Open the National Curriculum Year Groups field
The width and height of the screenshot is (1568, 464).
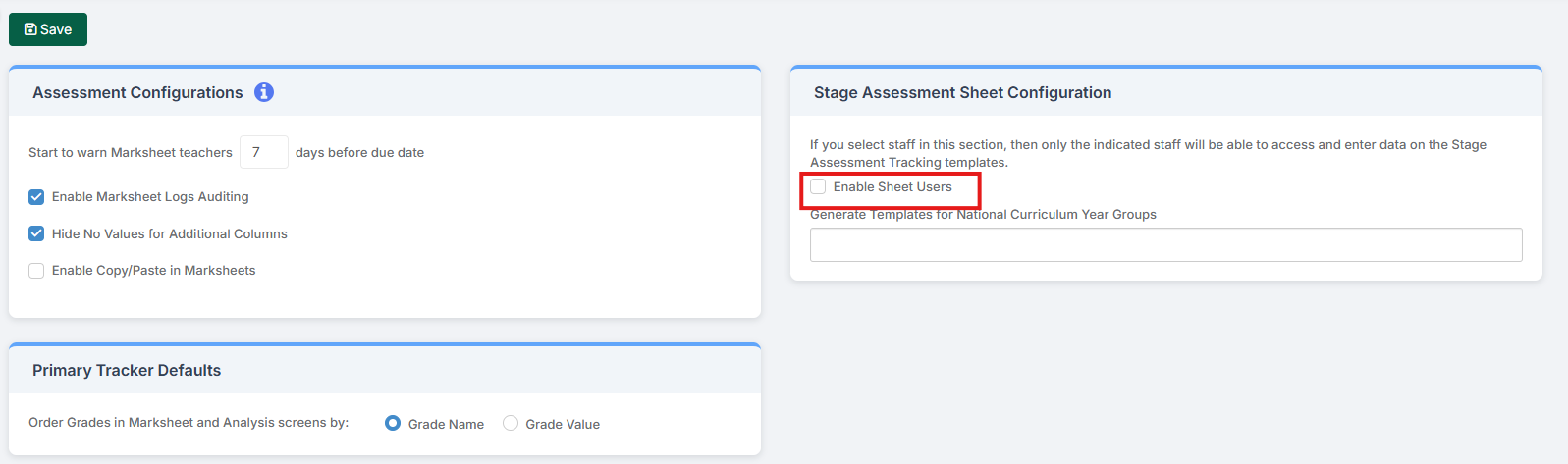pyautogui.click(x=1165, y=245)
